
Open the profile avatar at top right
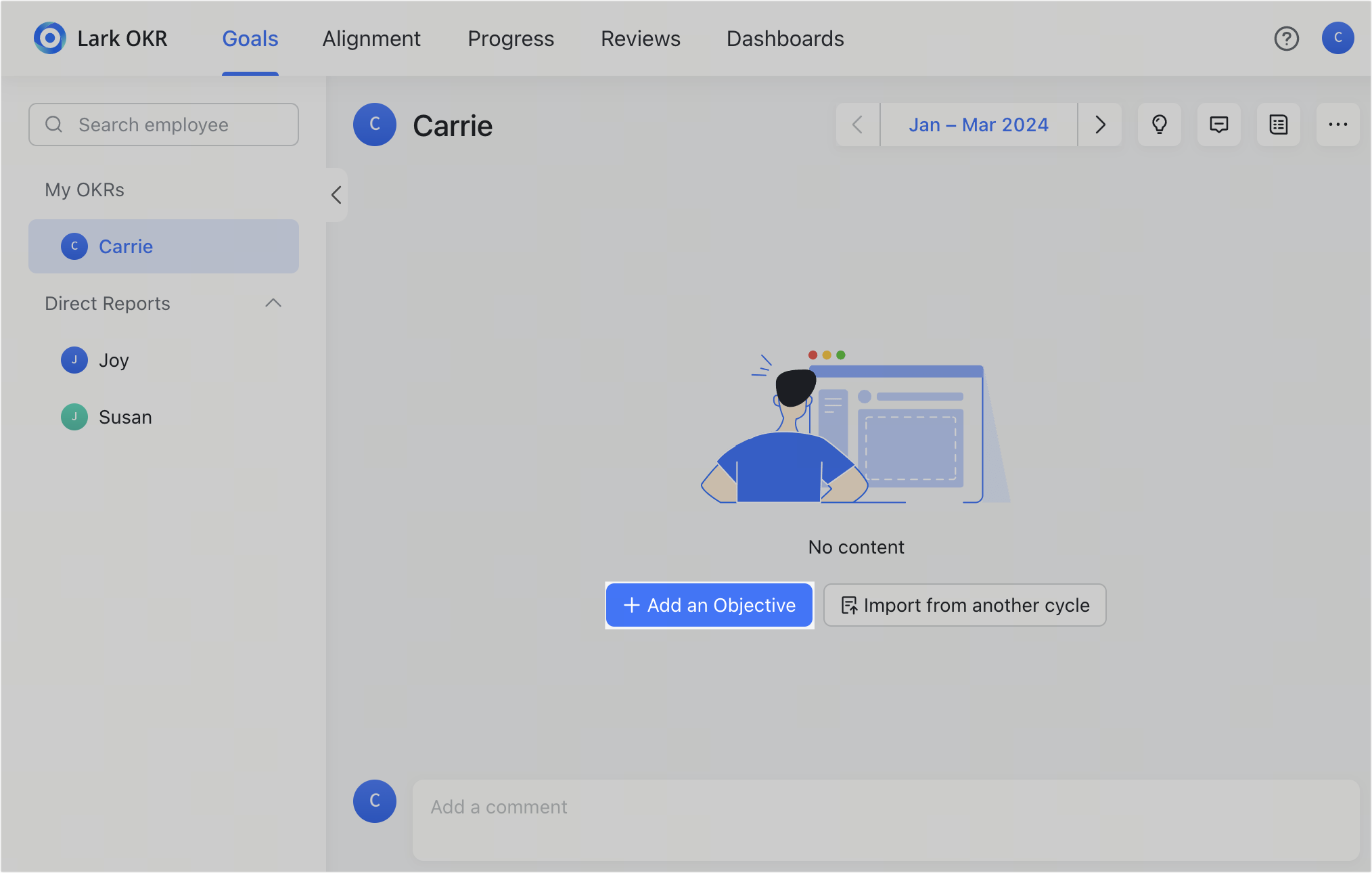(1337, 38)
